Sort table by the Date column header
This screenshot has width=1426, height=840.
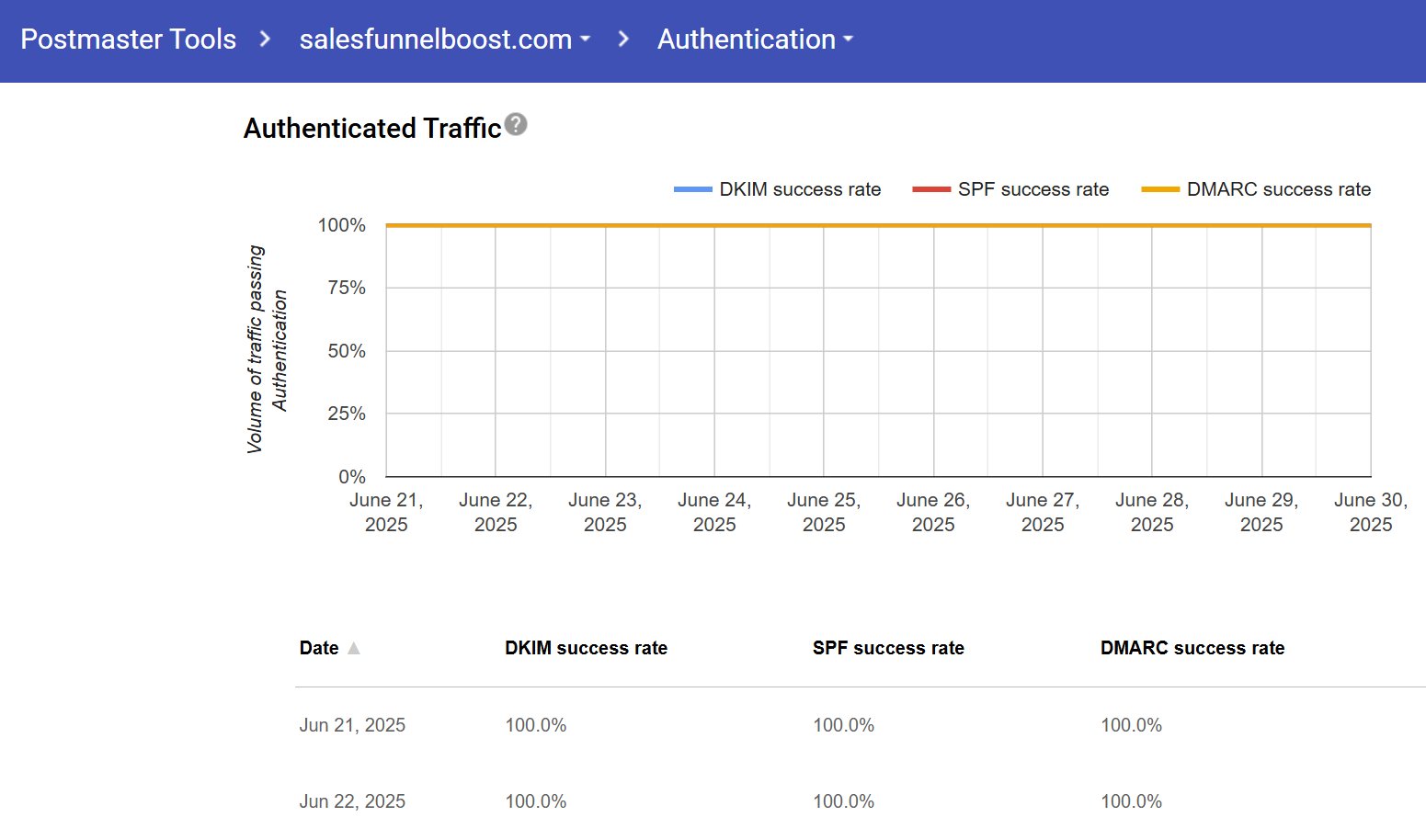pyautogui.click(x=319, y=648)
